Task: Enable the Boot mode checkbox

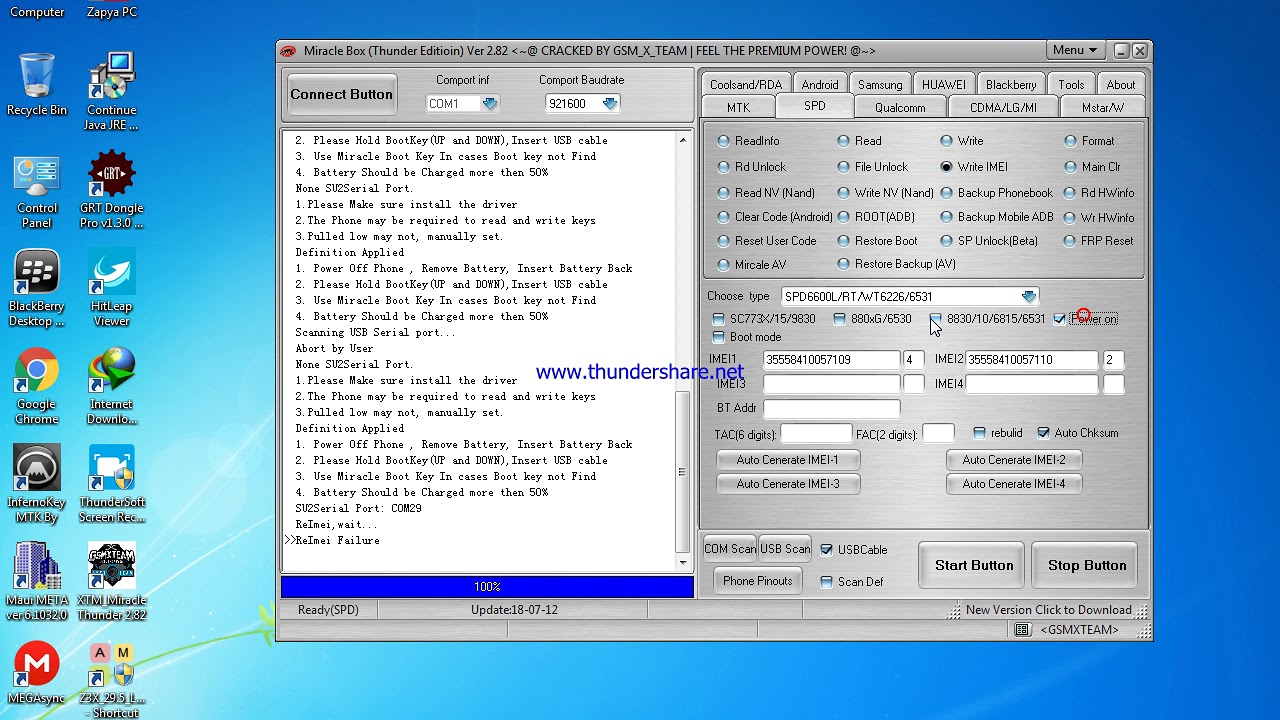Action: tap(718, 337)
